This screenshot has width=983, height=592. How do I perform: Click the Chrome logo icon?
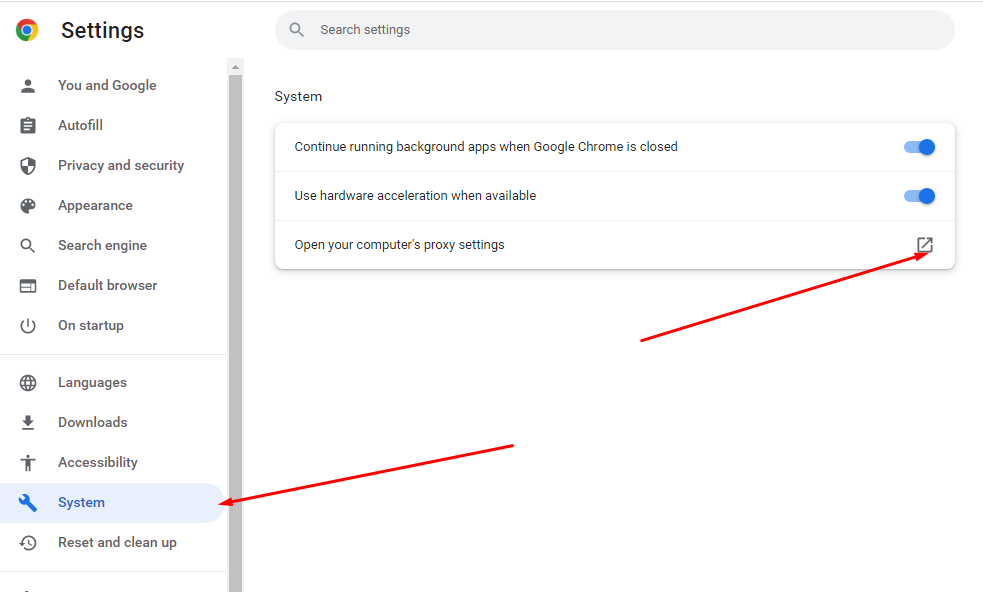coord(27,30)
